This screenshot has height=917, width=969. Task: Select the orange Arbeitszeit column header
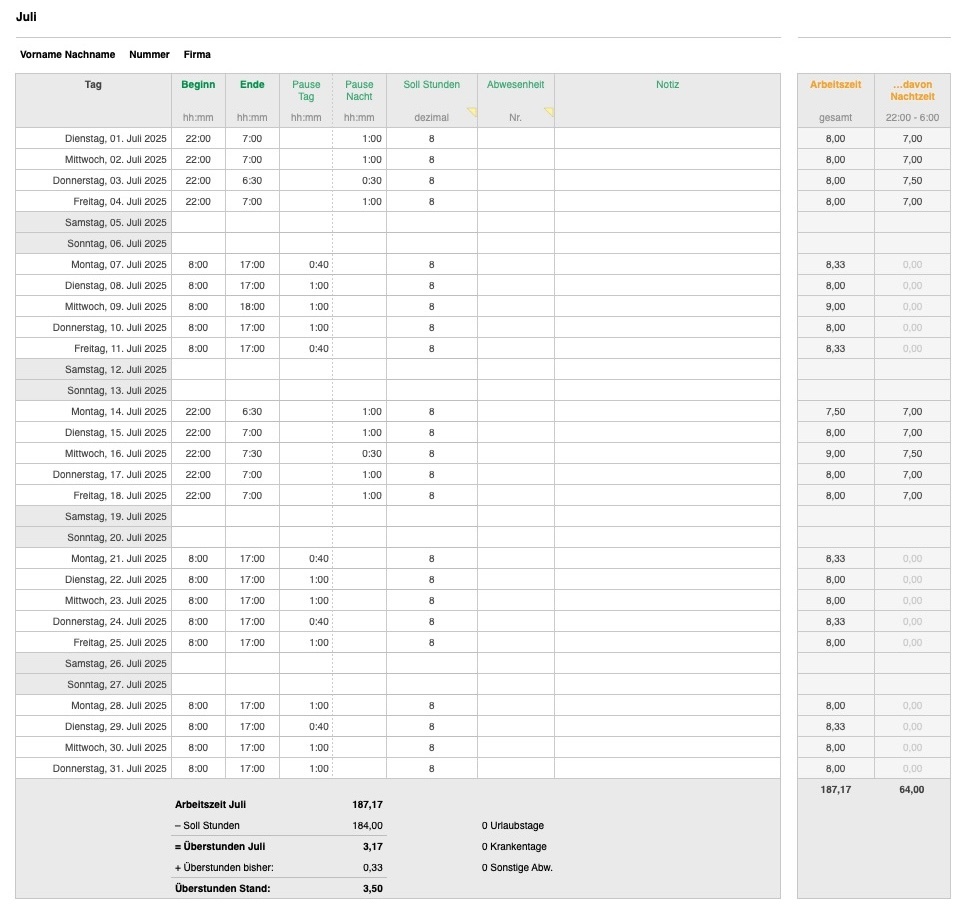[x=835, y=85]
